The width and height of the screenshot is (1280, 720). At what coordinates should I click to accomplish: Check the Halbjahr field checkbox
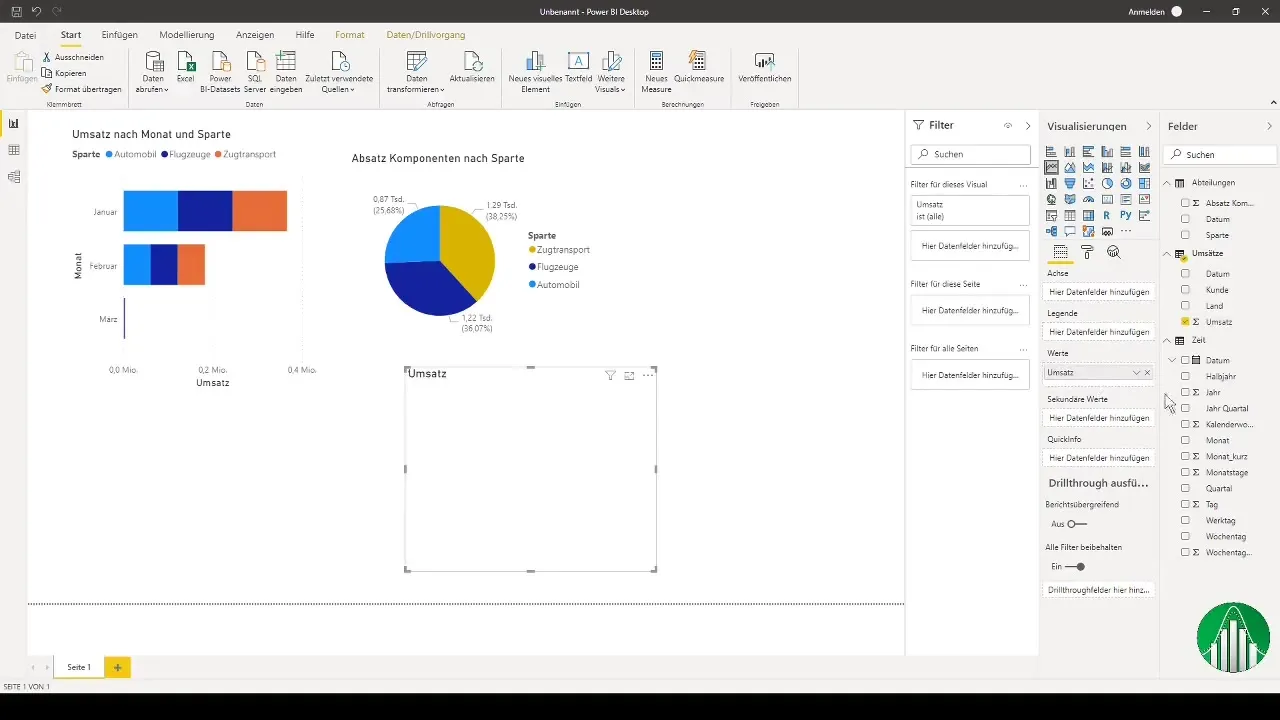click(1185, 376)
